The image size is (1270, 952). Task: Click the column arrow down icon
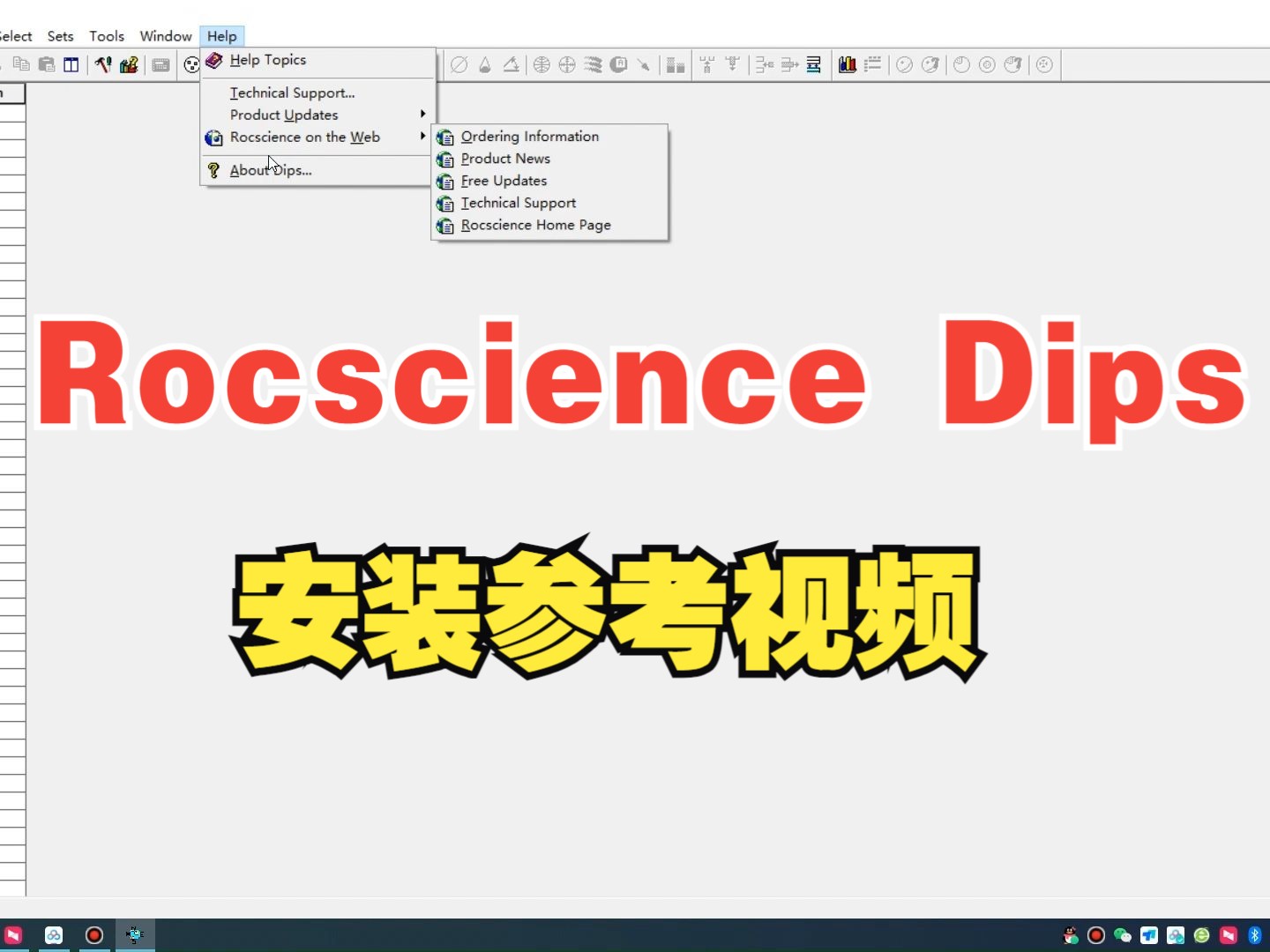coord(732,64)
